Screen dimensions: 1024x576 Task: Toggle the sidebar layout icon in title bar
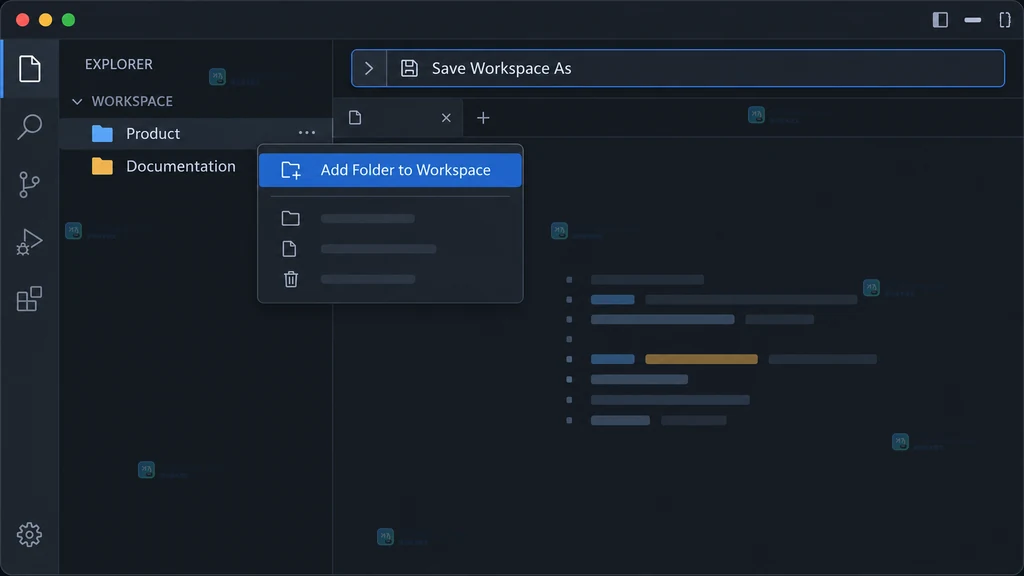click(940, 20)
